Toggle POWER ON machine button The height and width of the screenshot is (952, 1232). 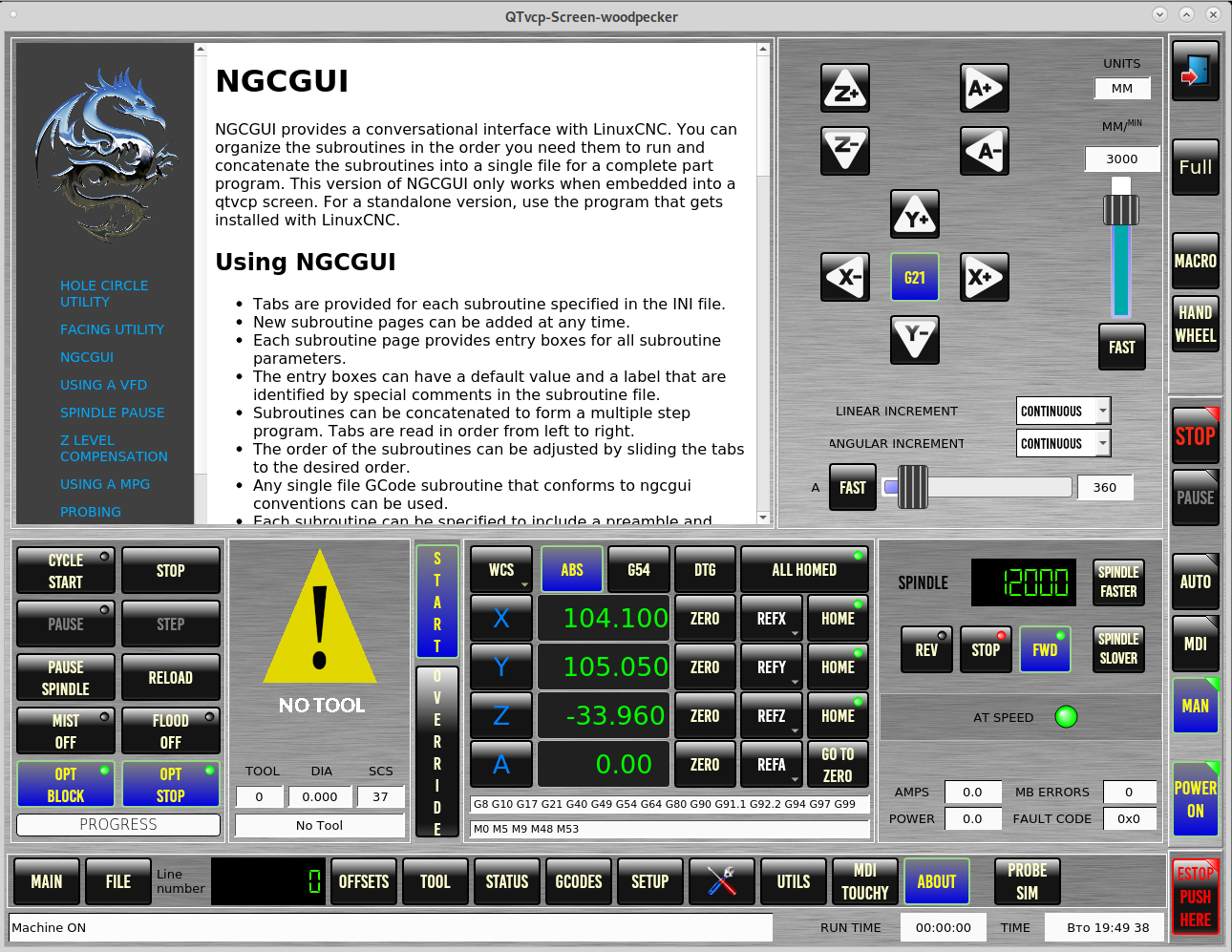(x=1196, y=799)
